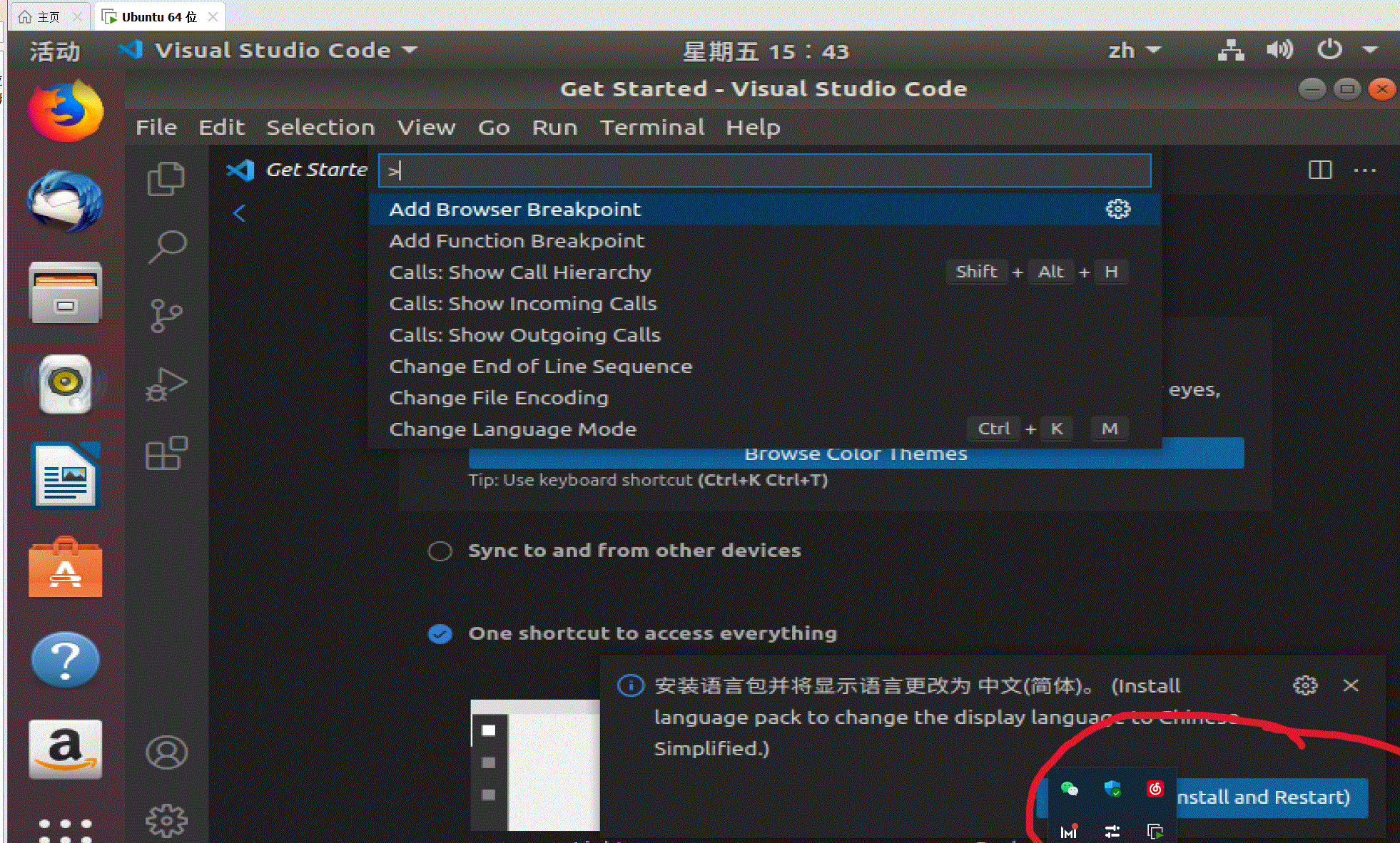The width and height of the screenshot is (1400, 843).
Task: Expand the Visual Studio Code app menu
Action: 268,51
